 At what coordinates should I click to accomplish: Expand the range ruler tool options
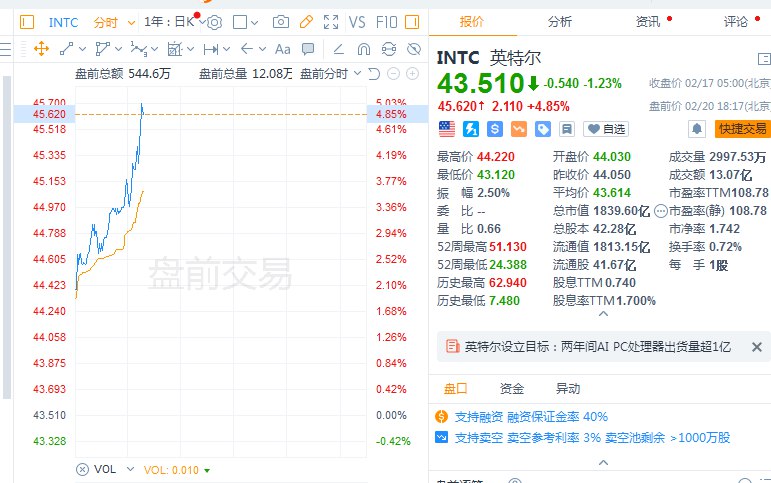pyautogui.click(x=226, y=49)
